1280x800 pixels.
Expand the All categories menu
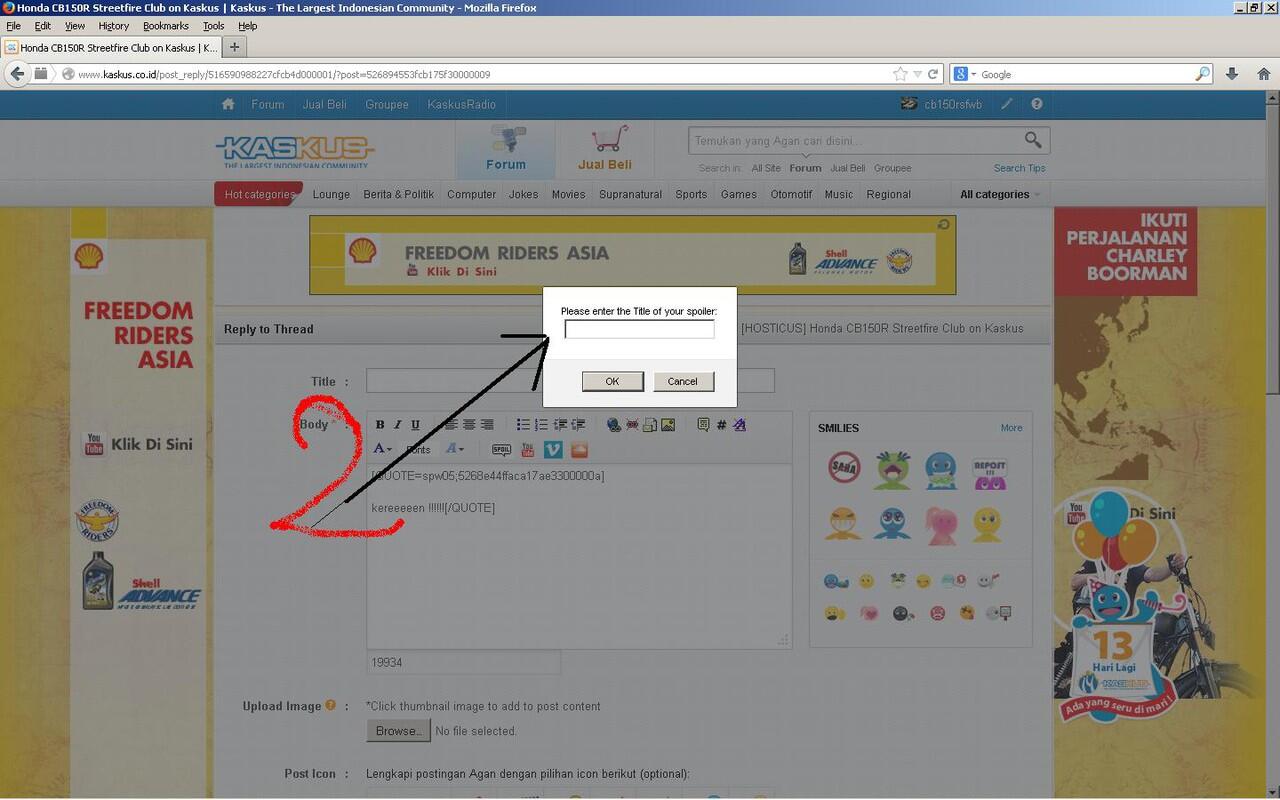pos(1000,195)
